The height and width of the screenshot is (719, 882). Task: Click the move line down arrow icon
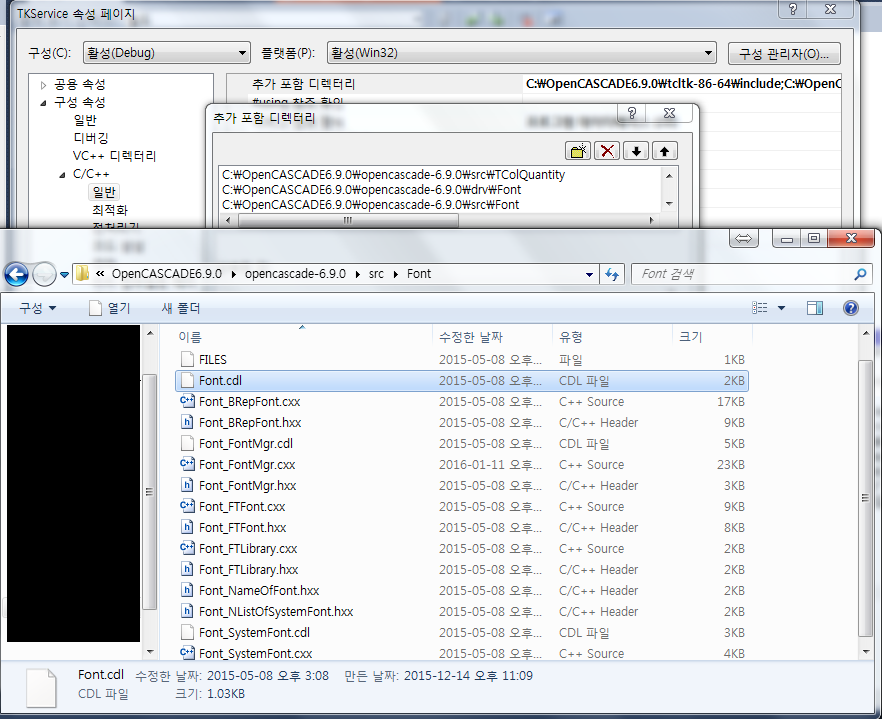(636, 151)
